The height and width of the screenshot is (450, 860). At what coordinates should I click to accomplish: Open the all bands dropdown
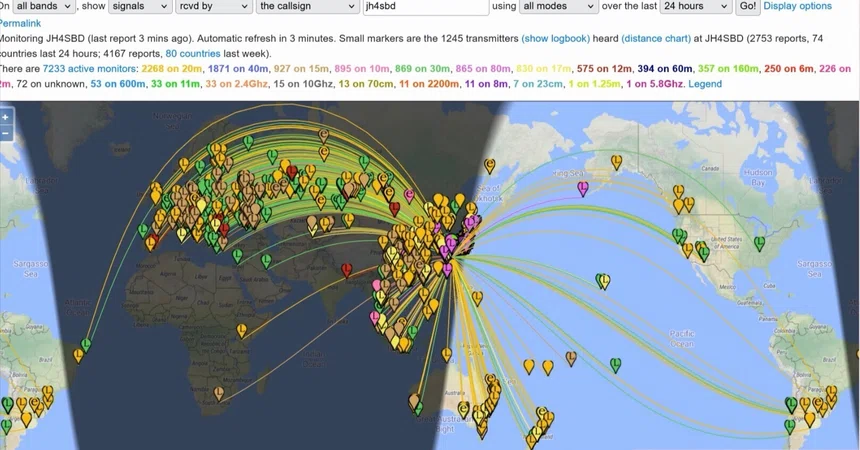[44, 6]
